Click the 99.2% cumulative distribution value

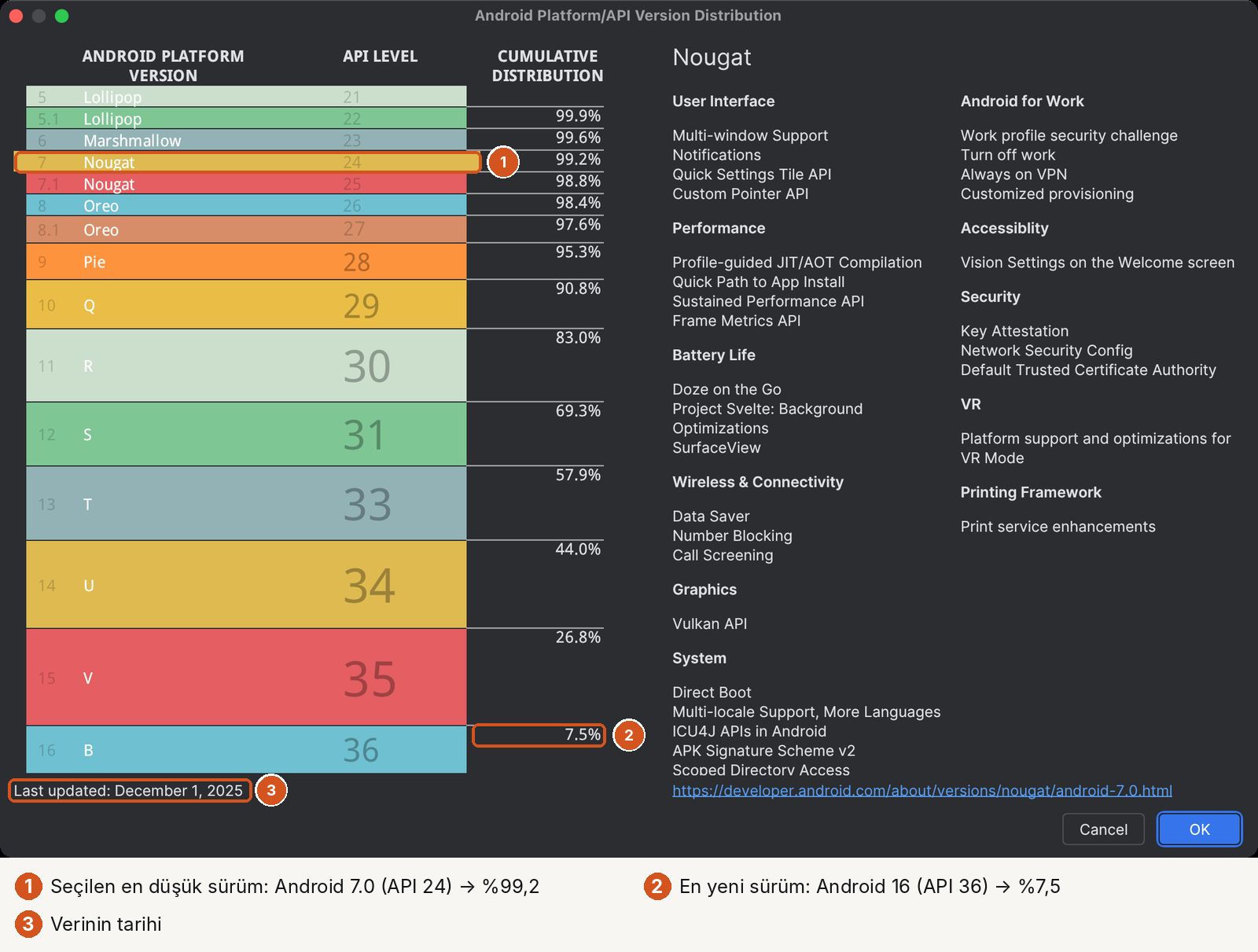(578, 160)
